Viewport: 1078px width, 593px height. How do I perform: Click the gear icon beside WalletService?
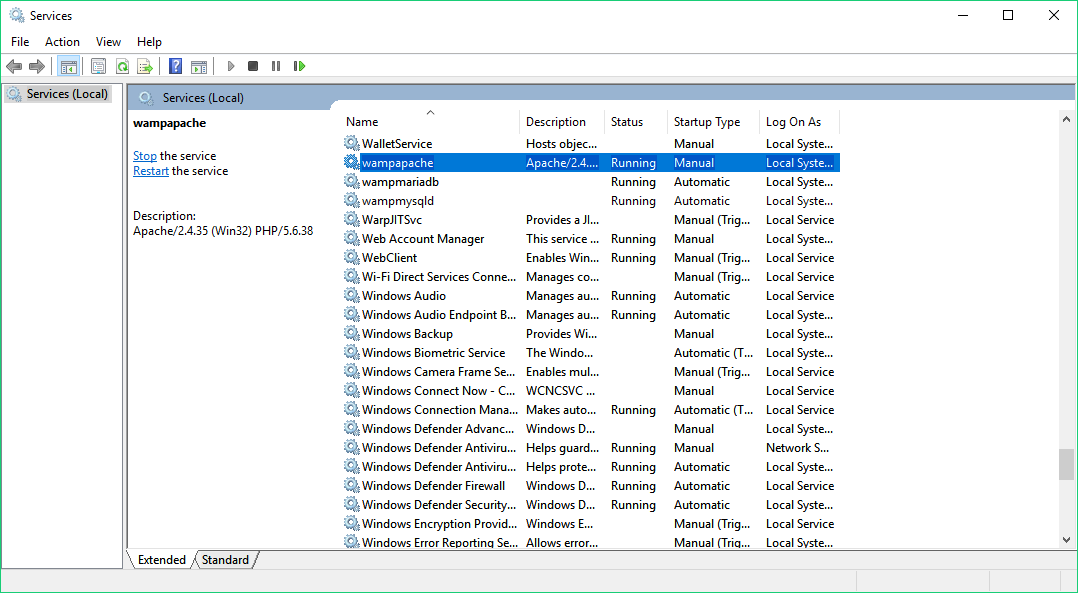tap(351, 144)
